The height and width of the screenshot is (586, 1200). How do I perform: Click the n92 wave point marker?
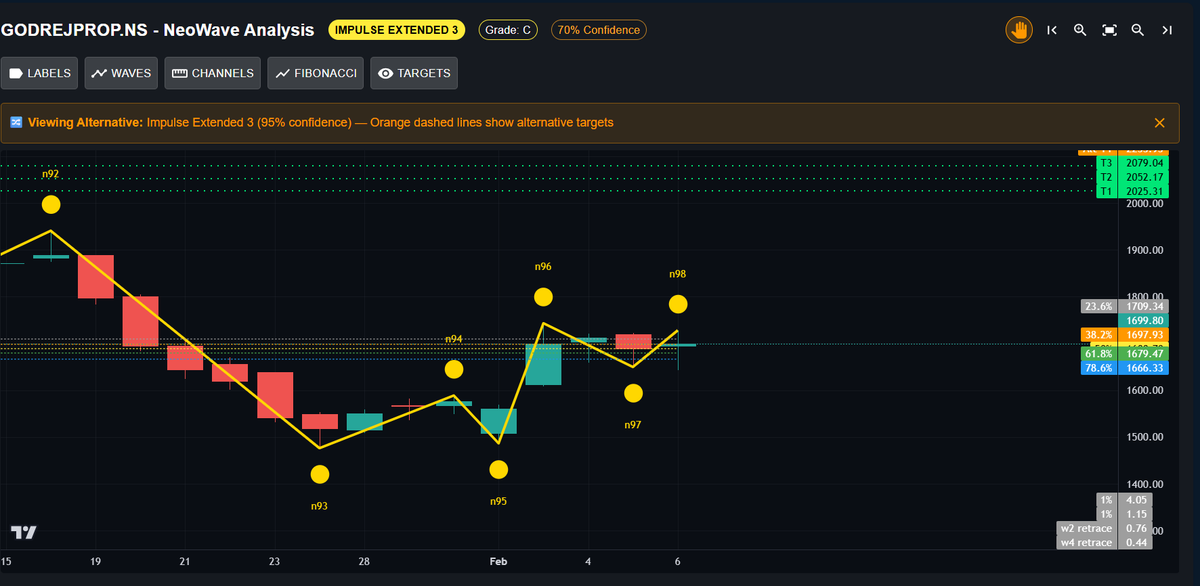tap(51, 204)
